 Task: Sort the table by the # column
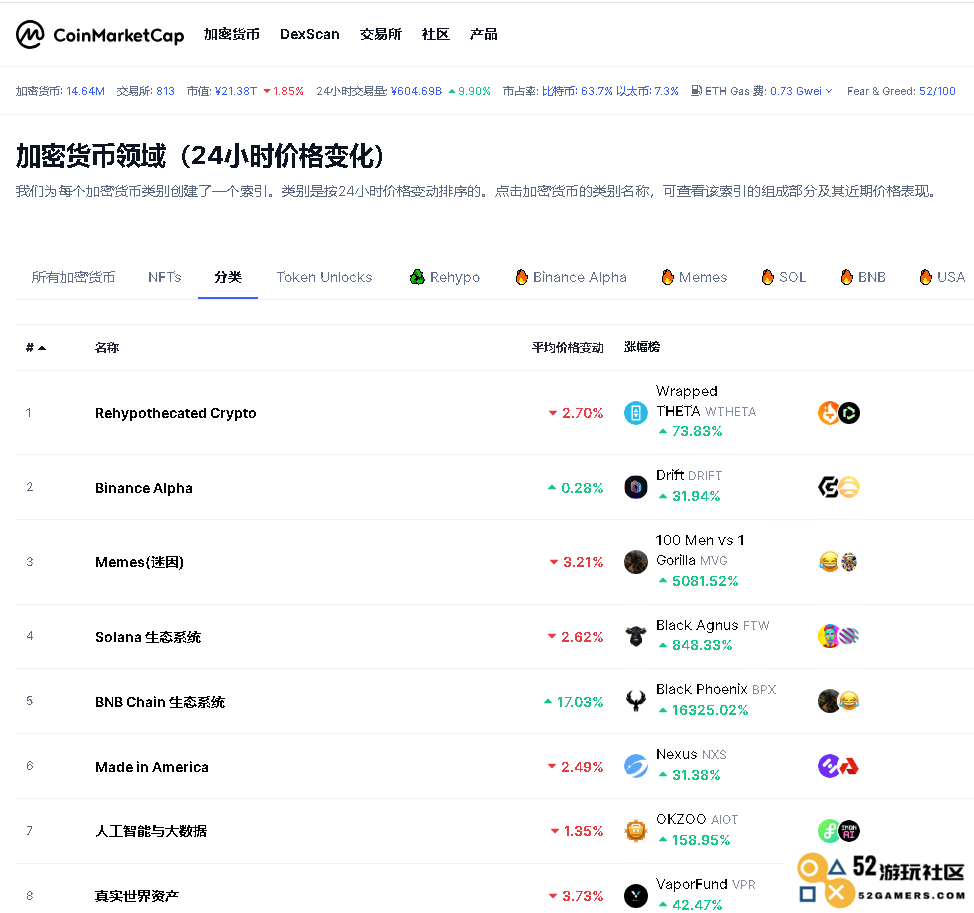pyautogui.click(x=36, y=348)
